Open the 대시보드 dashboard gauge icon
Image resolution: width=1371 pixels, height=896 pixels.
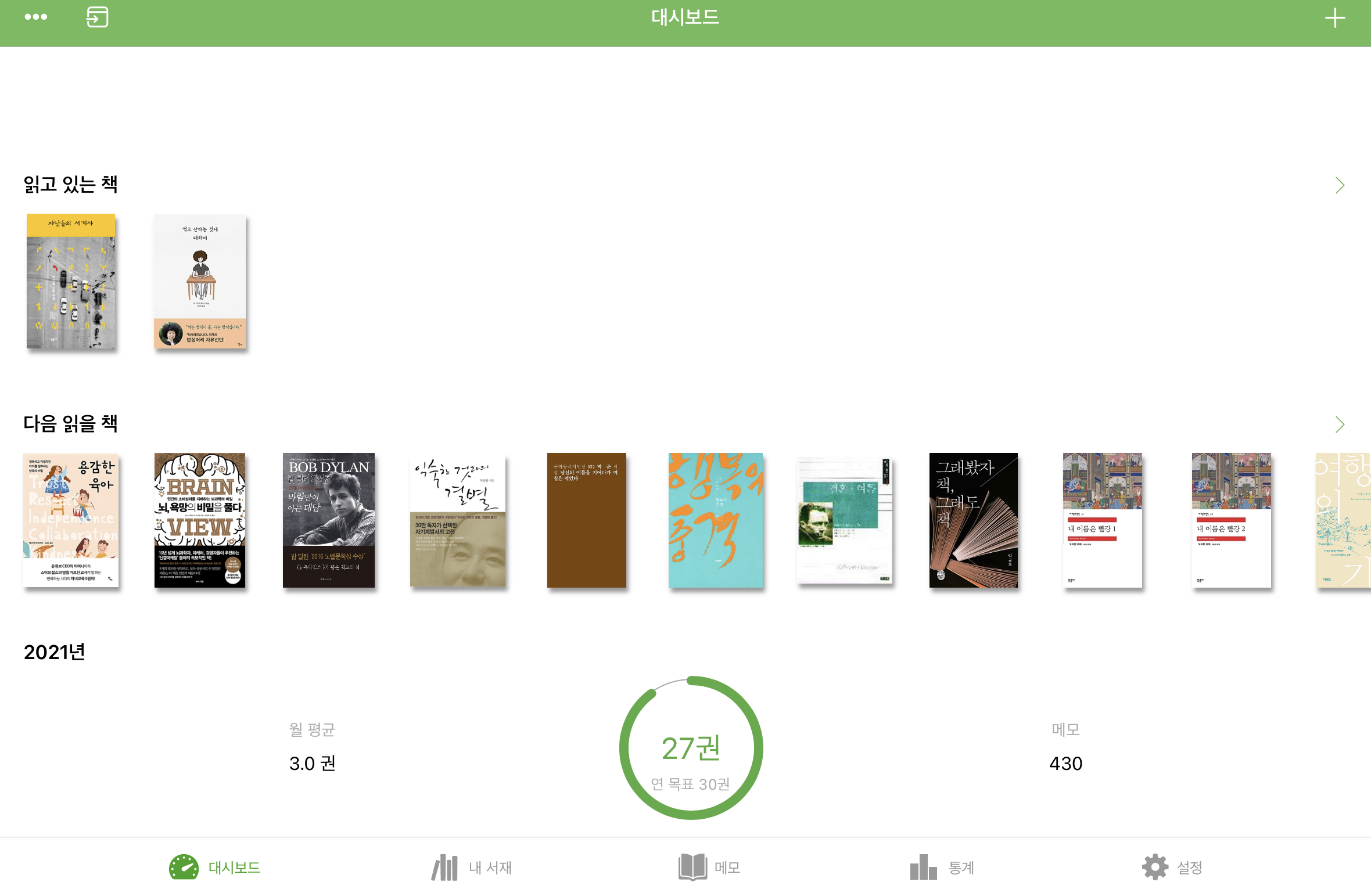click(184, 867)
